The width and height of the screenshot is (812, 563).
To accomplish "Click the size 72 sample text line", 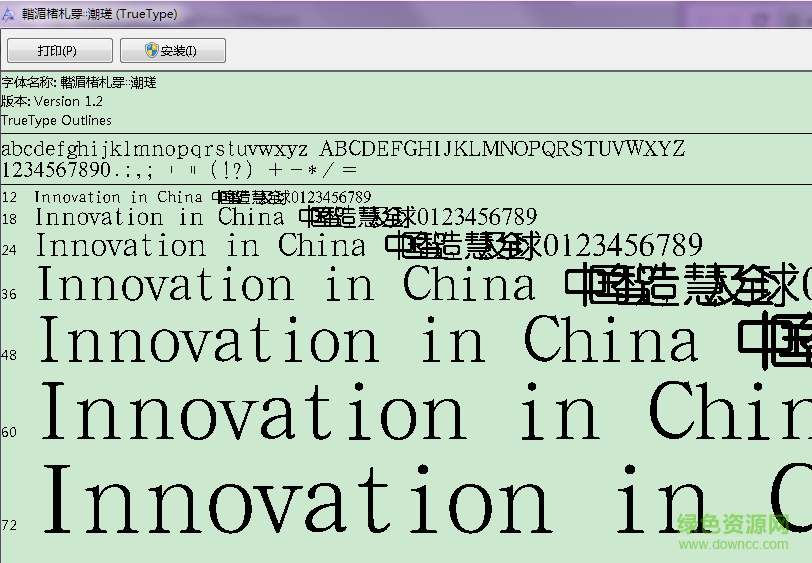I will pyautogui.click(x=427, y=498).
